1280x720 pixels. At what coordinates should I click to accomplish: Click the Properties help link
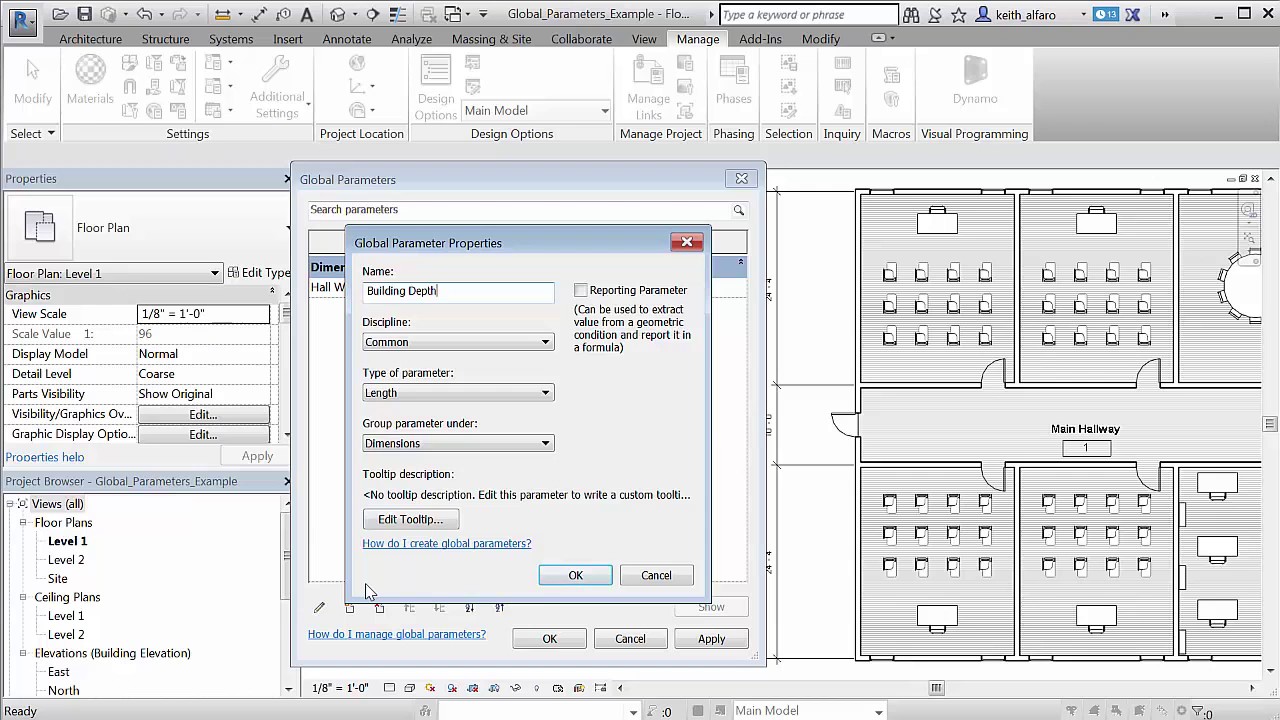pos(45,456)
